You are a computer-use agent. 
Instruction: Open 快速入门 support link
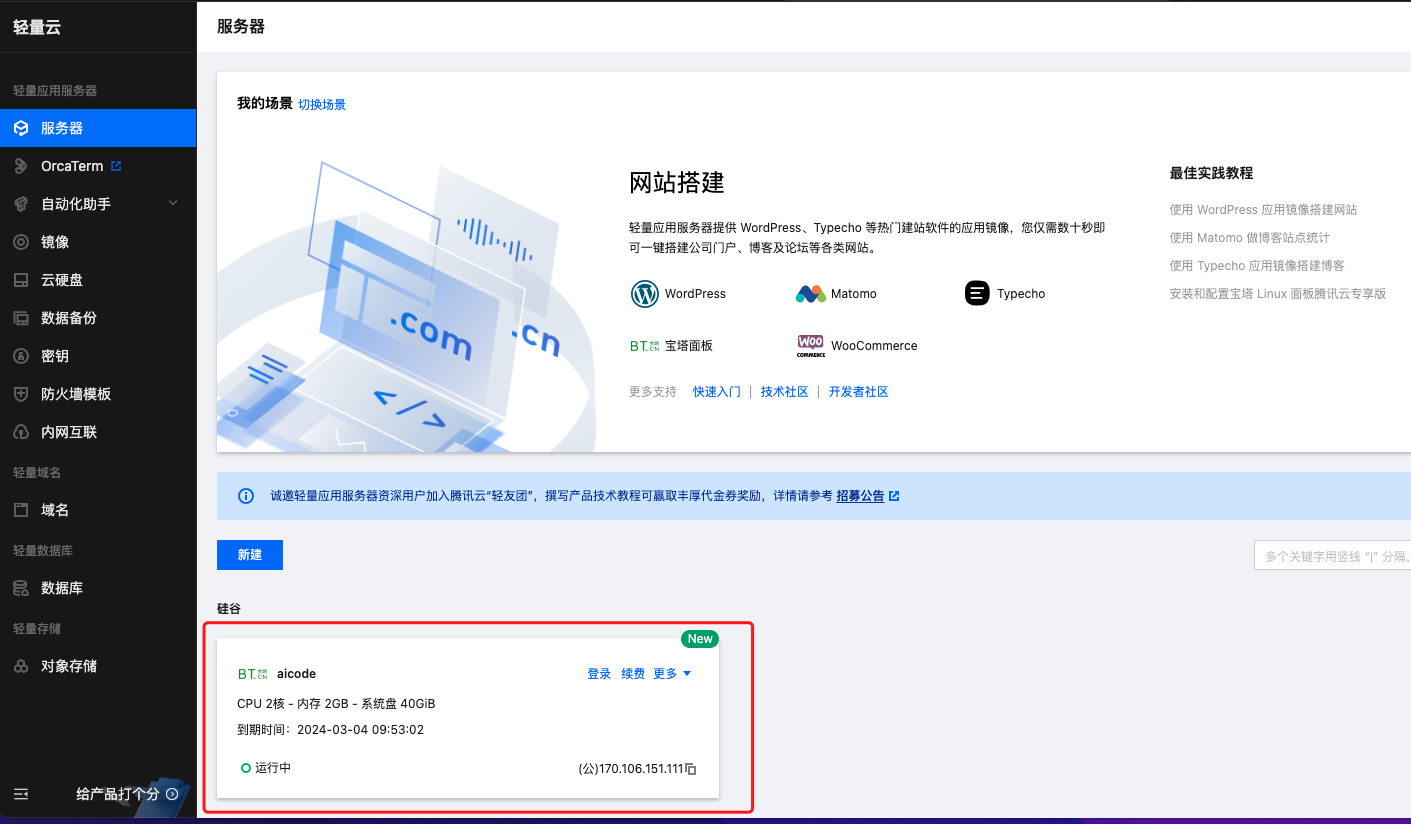717,392
